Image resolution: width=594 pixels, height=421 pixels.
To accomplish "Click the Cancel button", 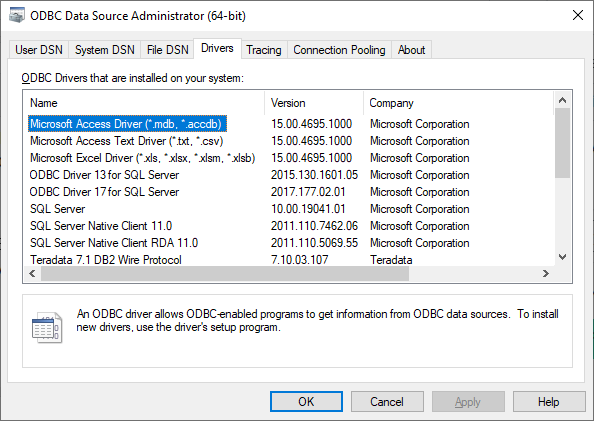I will [x=387, y=402].
